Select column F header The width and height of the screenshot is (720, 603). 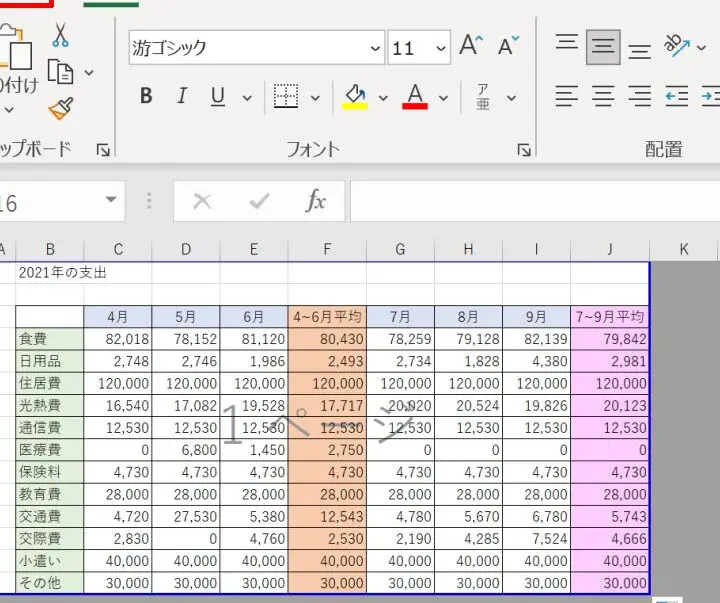coord(327,249)
